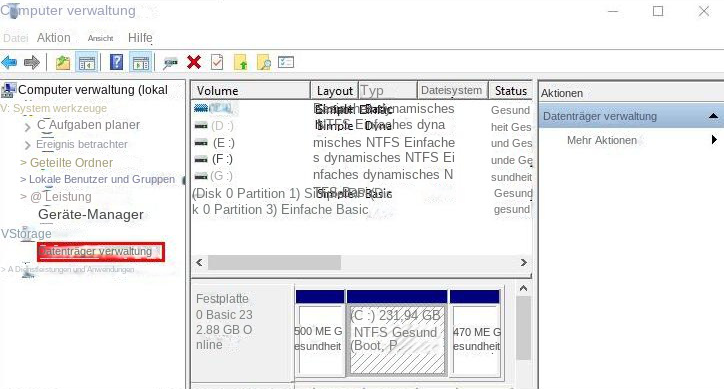
Task: Click the vertical scrollbar thumb of disk map
Action: coord(523,328)
